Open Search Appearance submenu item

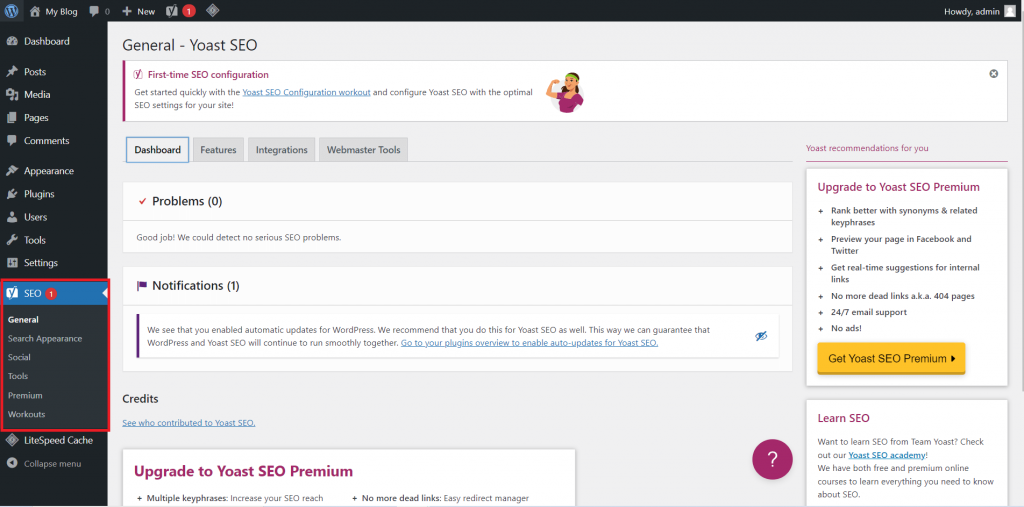pos(45,339)
